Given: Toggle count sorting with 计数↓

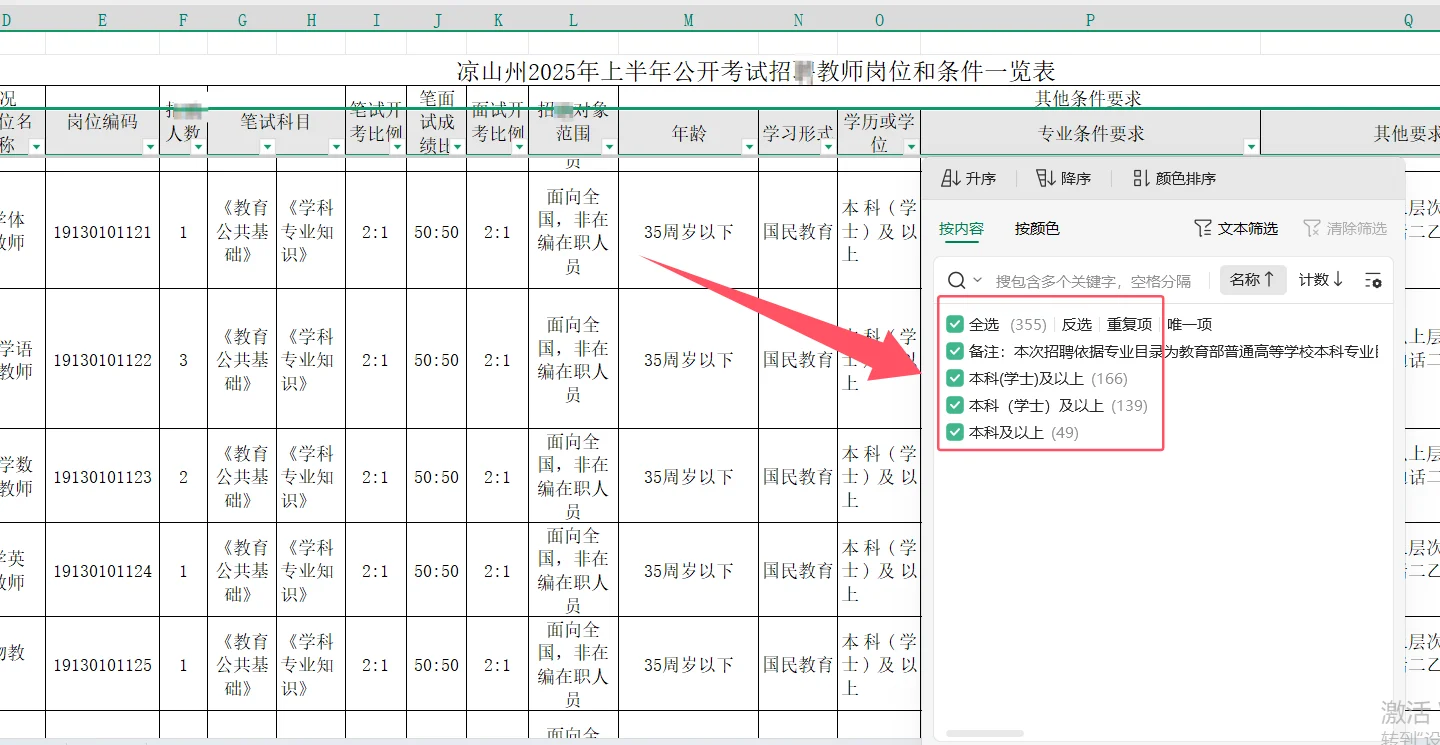Looking at the screenshot, I should click(1320, 280).
